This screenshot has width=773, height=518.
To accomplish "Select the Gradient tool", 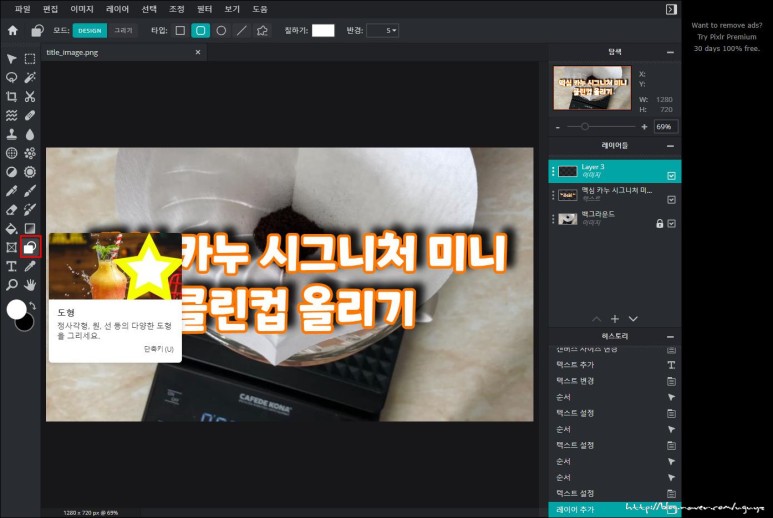I will [x=30, y=228].
